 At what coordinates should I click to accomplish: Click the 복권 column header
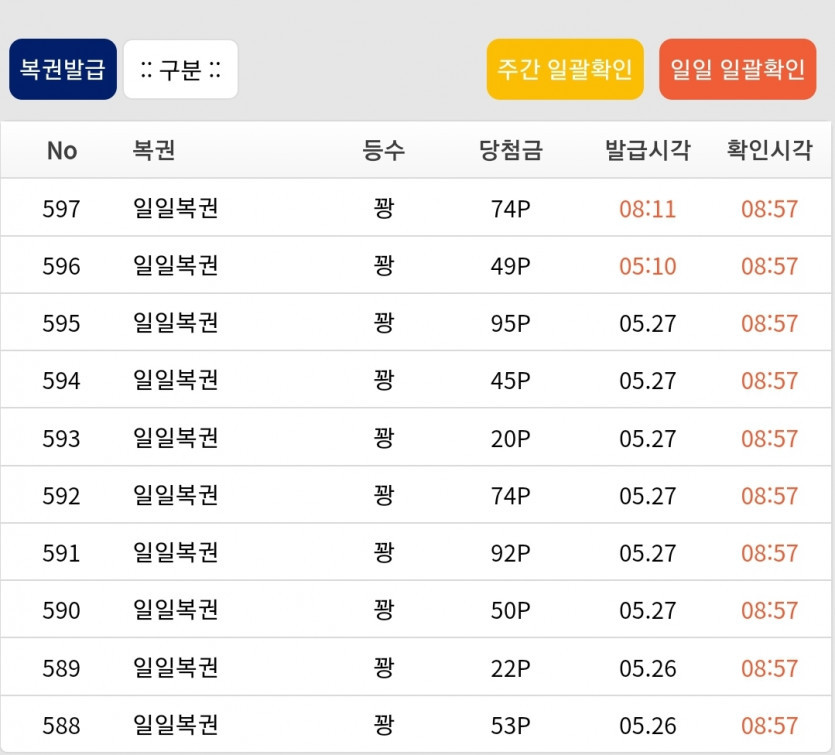pyautogui.click(x=154, y=150)
